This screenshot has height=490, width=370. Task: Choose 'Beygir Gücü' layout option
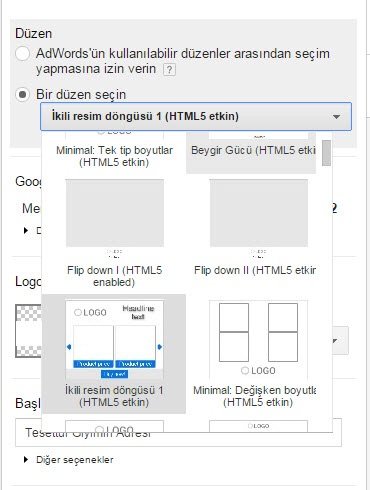[251, 153]
